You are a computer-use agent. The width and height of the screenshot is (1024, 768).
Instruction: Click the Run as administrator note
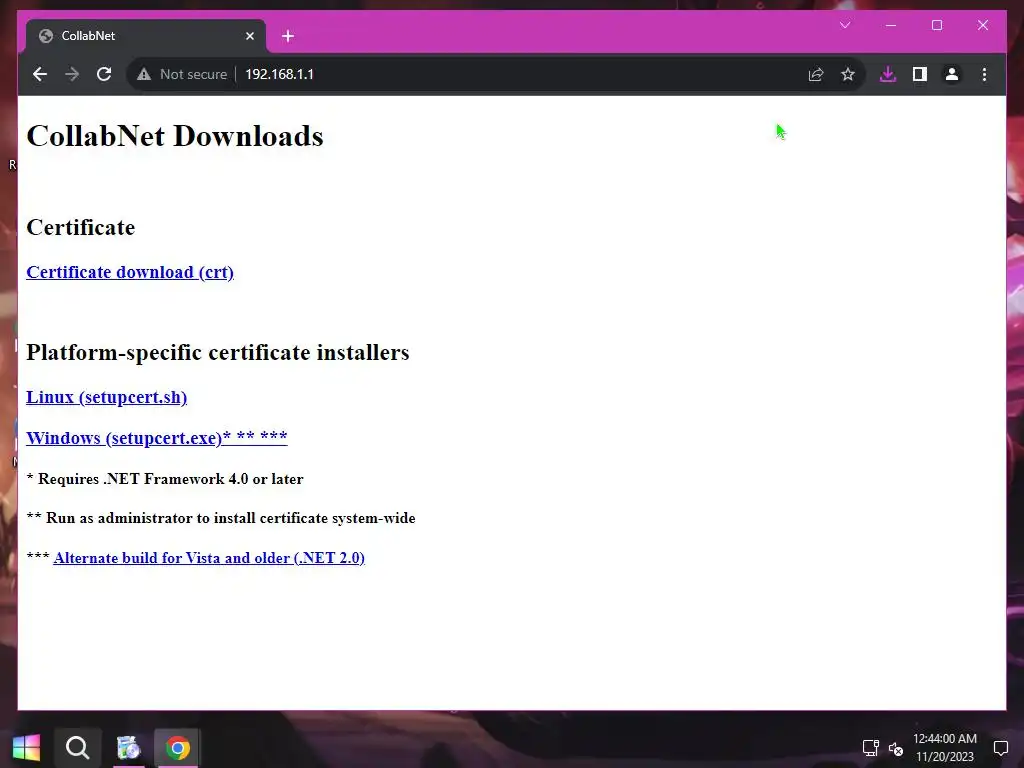tap(221, 518)
